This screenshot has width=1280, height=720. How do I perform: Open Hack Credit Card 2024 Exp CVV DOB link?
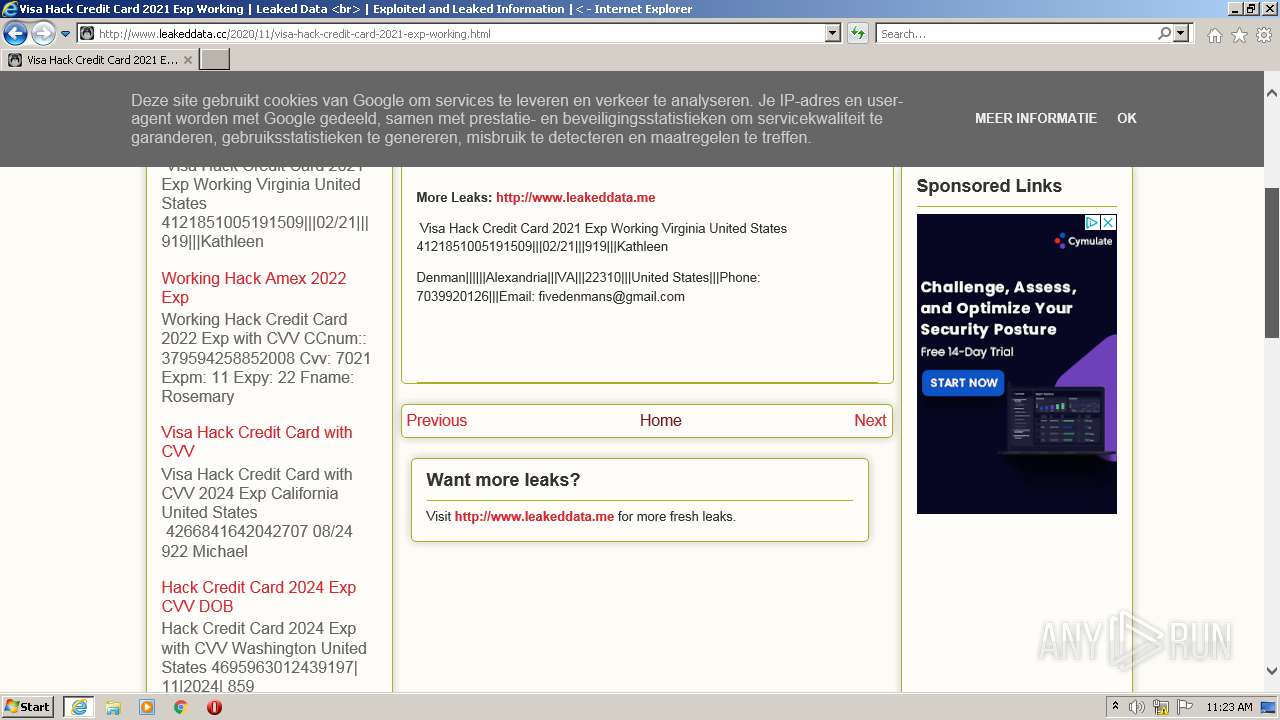pyautogui.click(x=259, y=597)
